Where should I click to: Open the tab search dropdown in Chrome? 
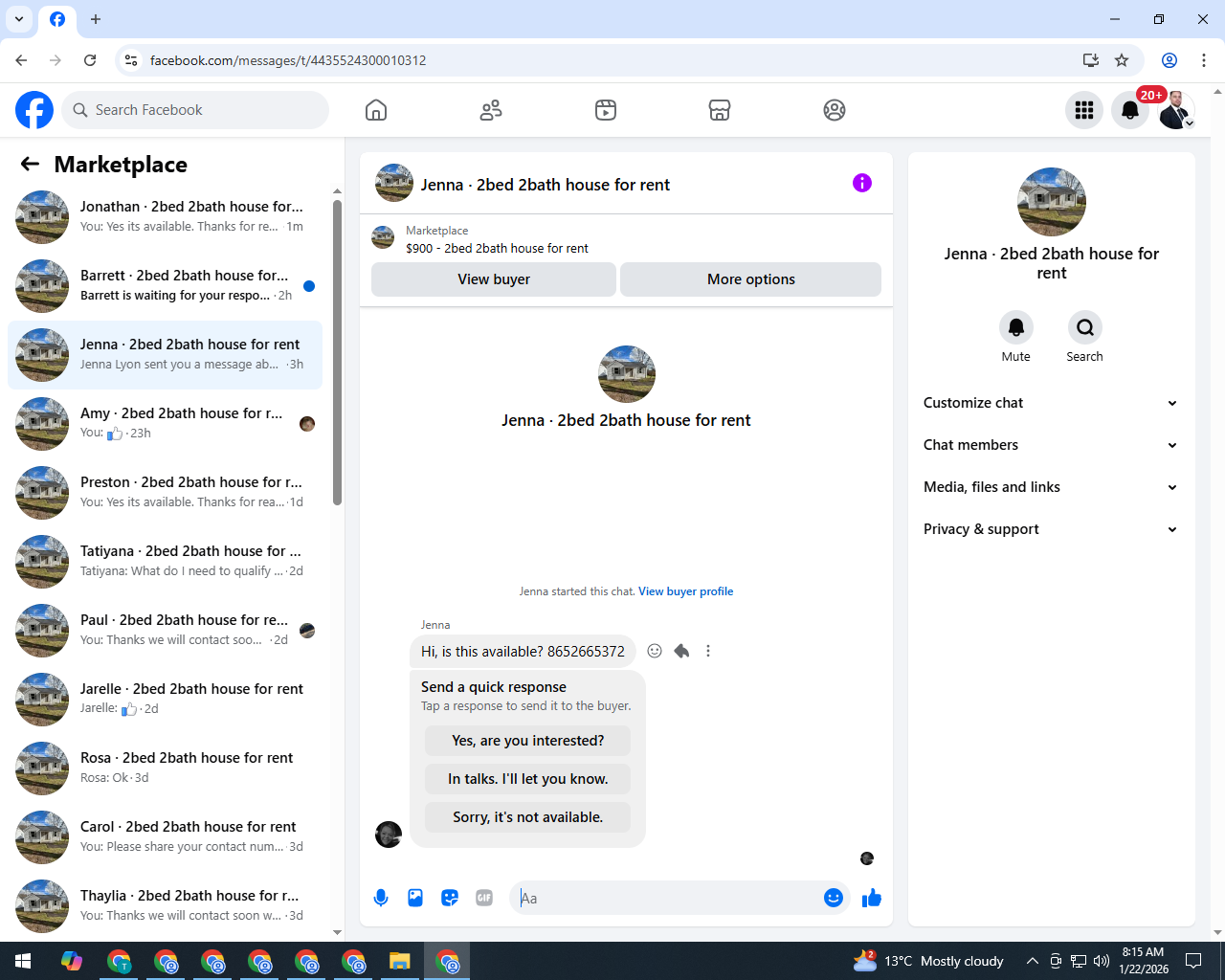click(19, 19)
